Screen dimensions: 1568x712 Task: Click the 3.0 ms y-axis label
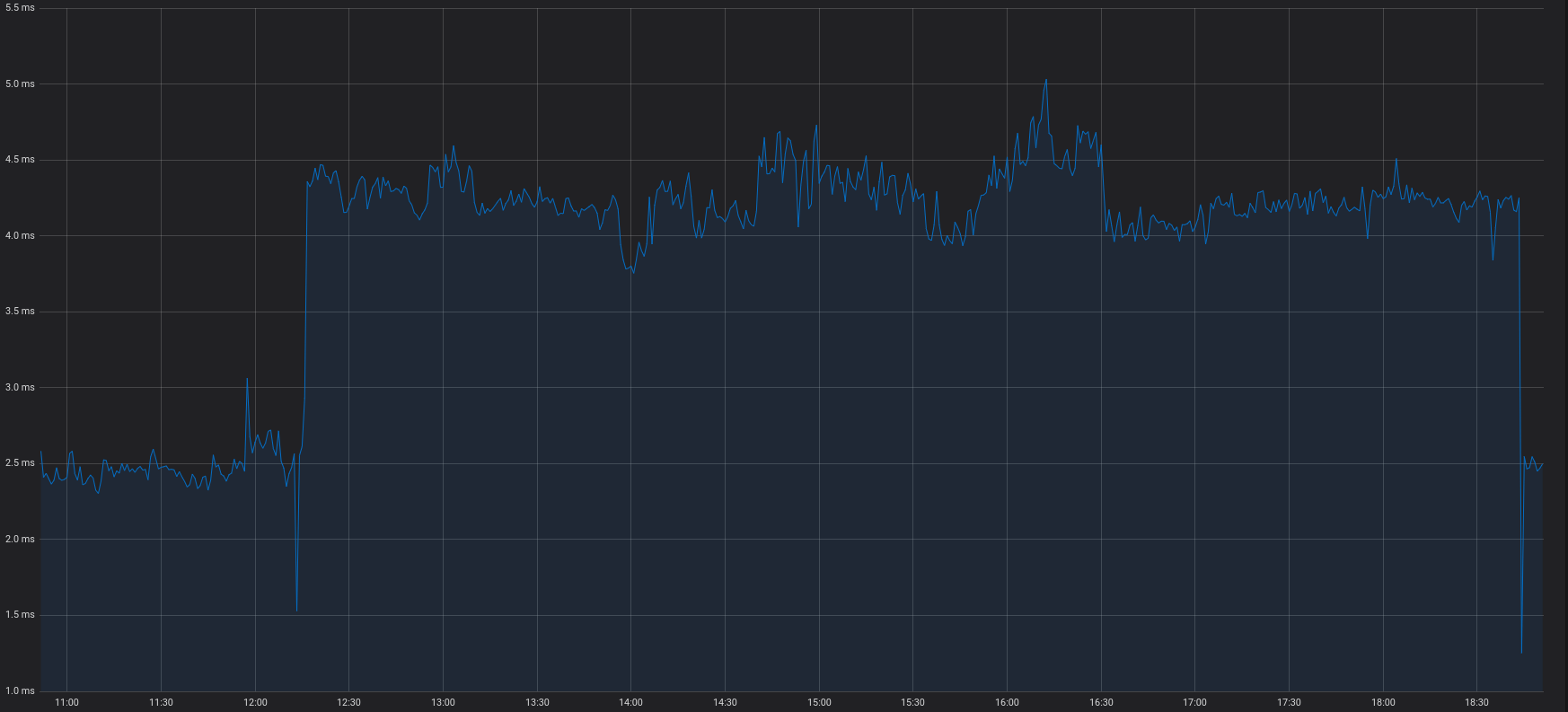pyautogui.click(x=20, y=387)
